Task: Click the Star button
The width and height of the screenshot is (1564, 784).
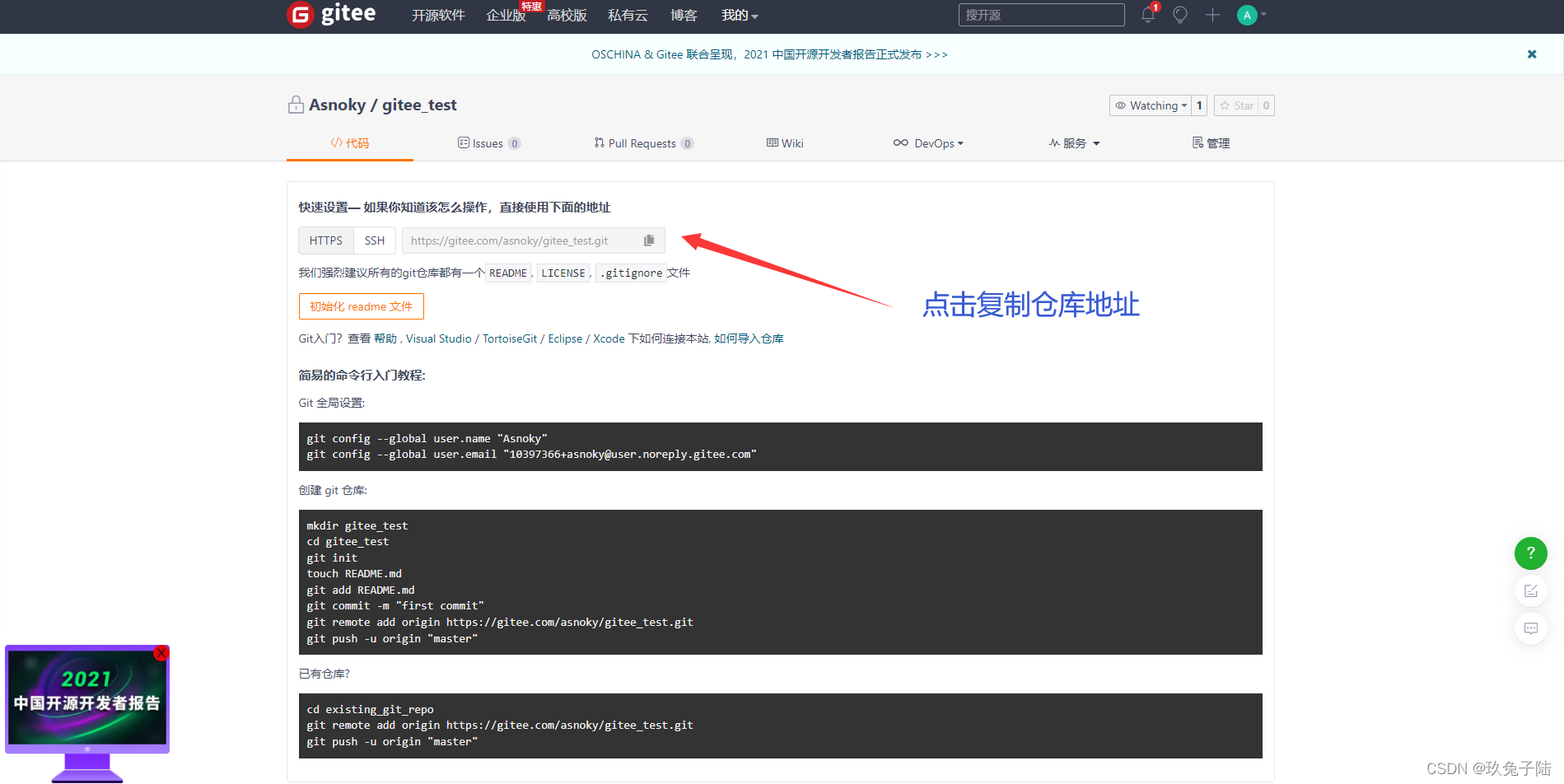Action: point(1236,105)
